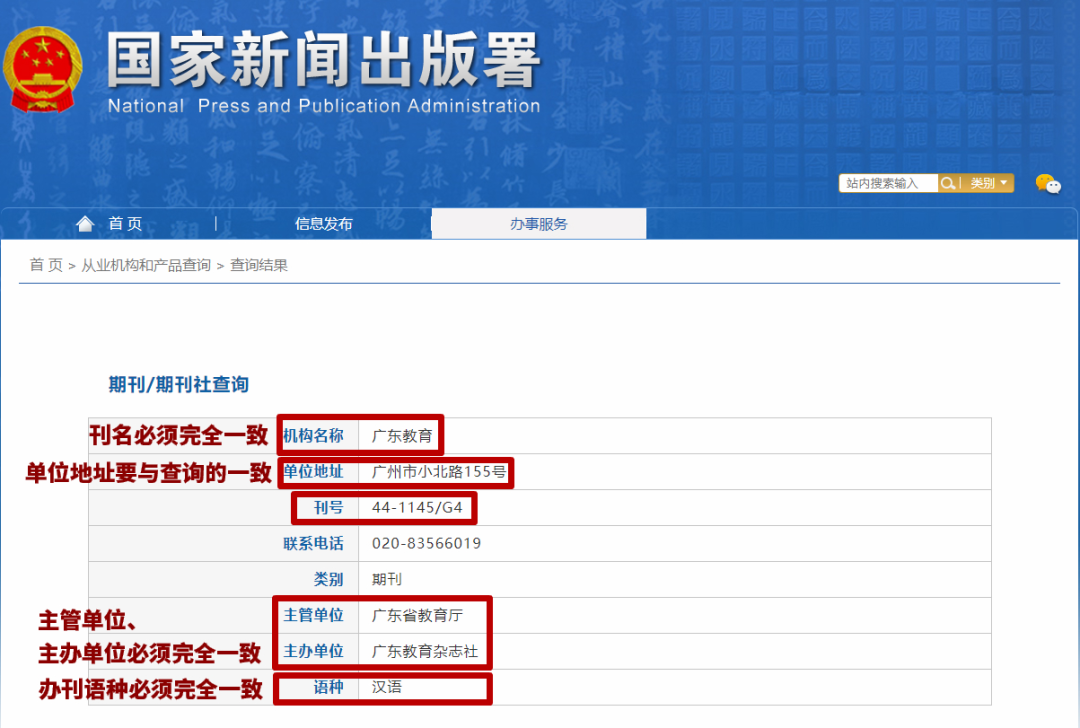The width and height of the screenshot is (1080, 728).
Task: Click the 机构名称 row label
Action: click(x=313, y=435)
